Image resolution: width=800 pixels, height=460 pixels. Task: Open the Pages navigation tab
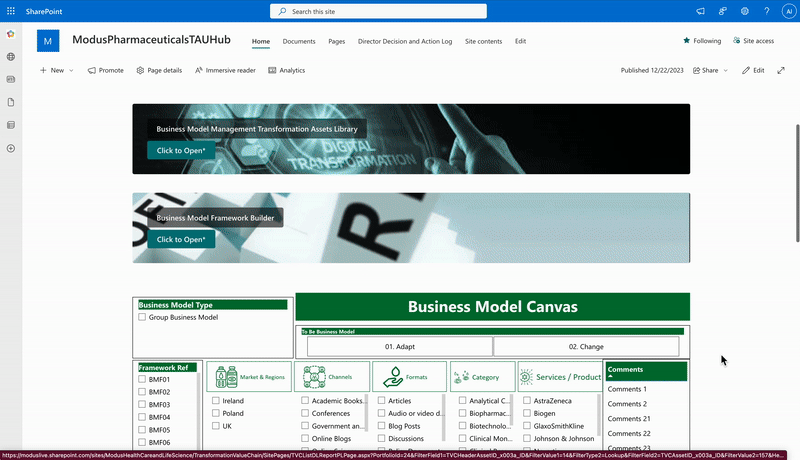[x=337, y=41]
